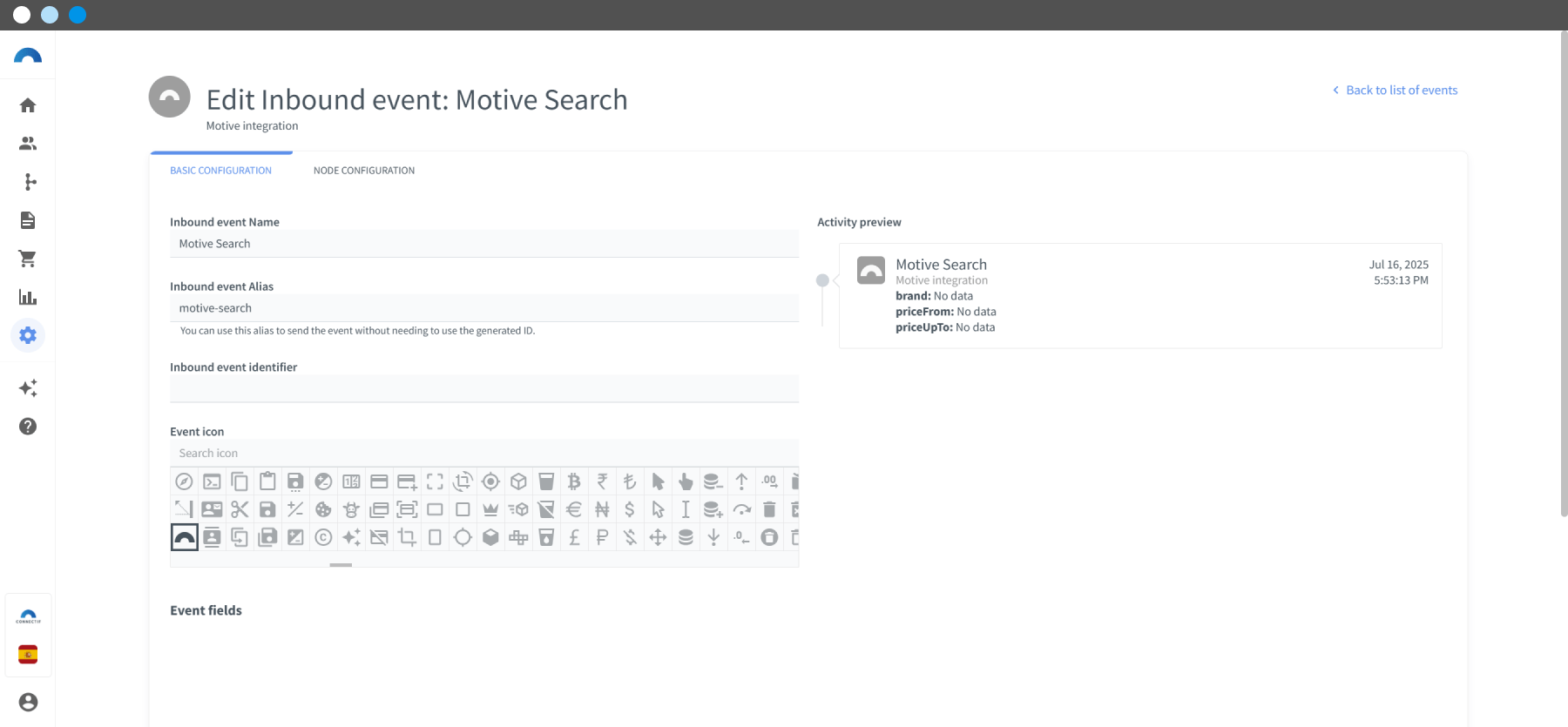
Task: Select the crown event icon
Action: [490, 509]
